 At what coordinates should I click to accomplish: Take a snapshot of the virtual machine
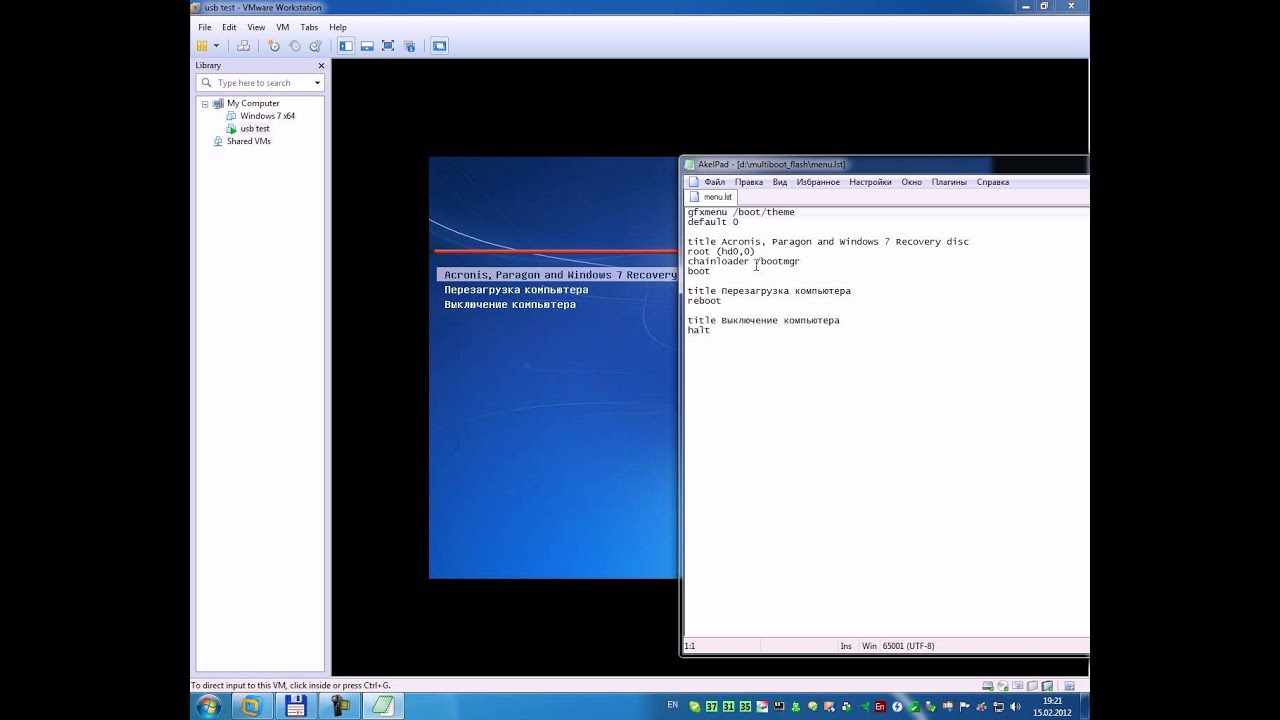click(274, 46)
